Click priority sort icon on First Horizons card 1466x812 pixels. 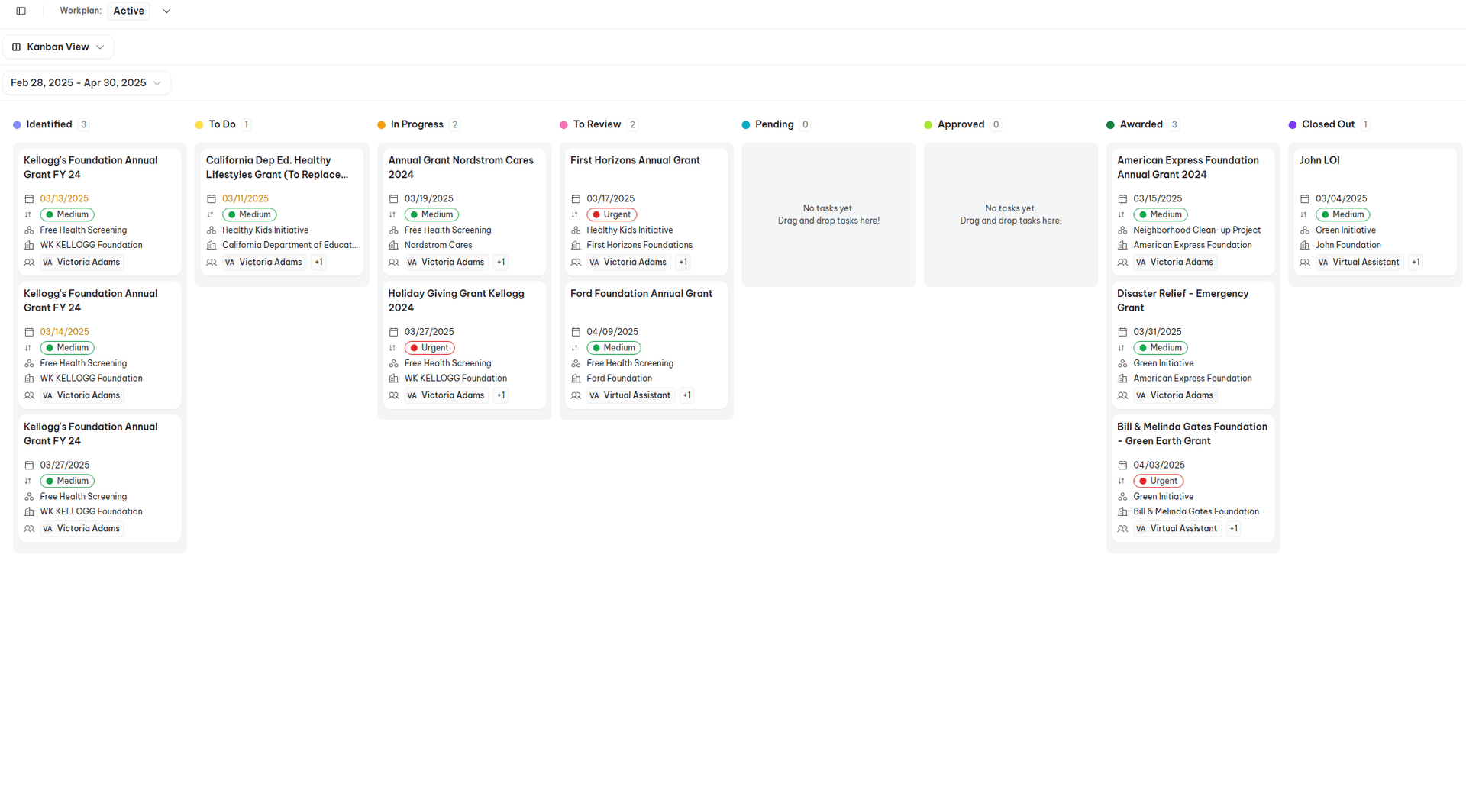click(575, 215)
